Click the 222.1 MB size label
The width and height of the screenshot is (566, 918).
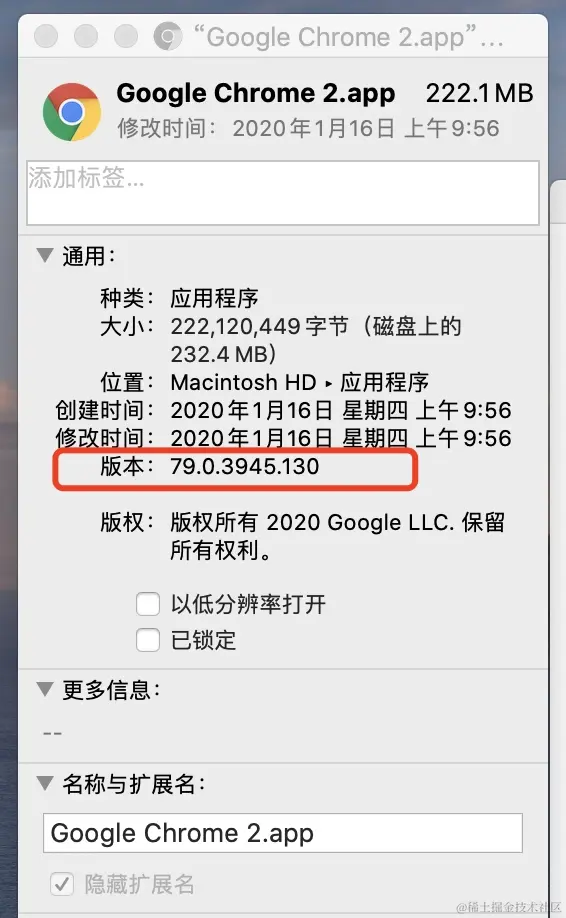click(479, 93)
